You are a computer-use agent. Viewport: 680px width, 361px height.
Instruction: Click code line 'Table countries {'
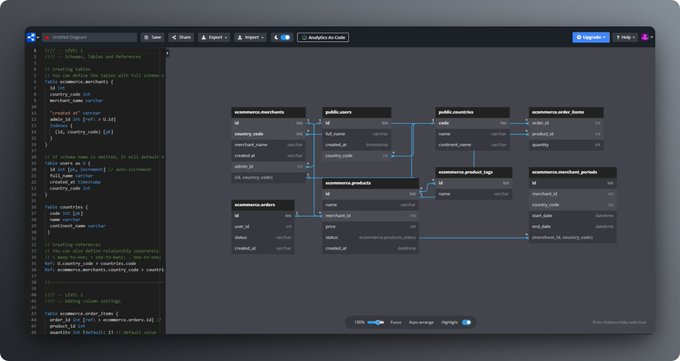pyautogui.click(x=66, y=207)
